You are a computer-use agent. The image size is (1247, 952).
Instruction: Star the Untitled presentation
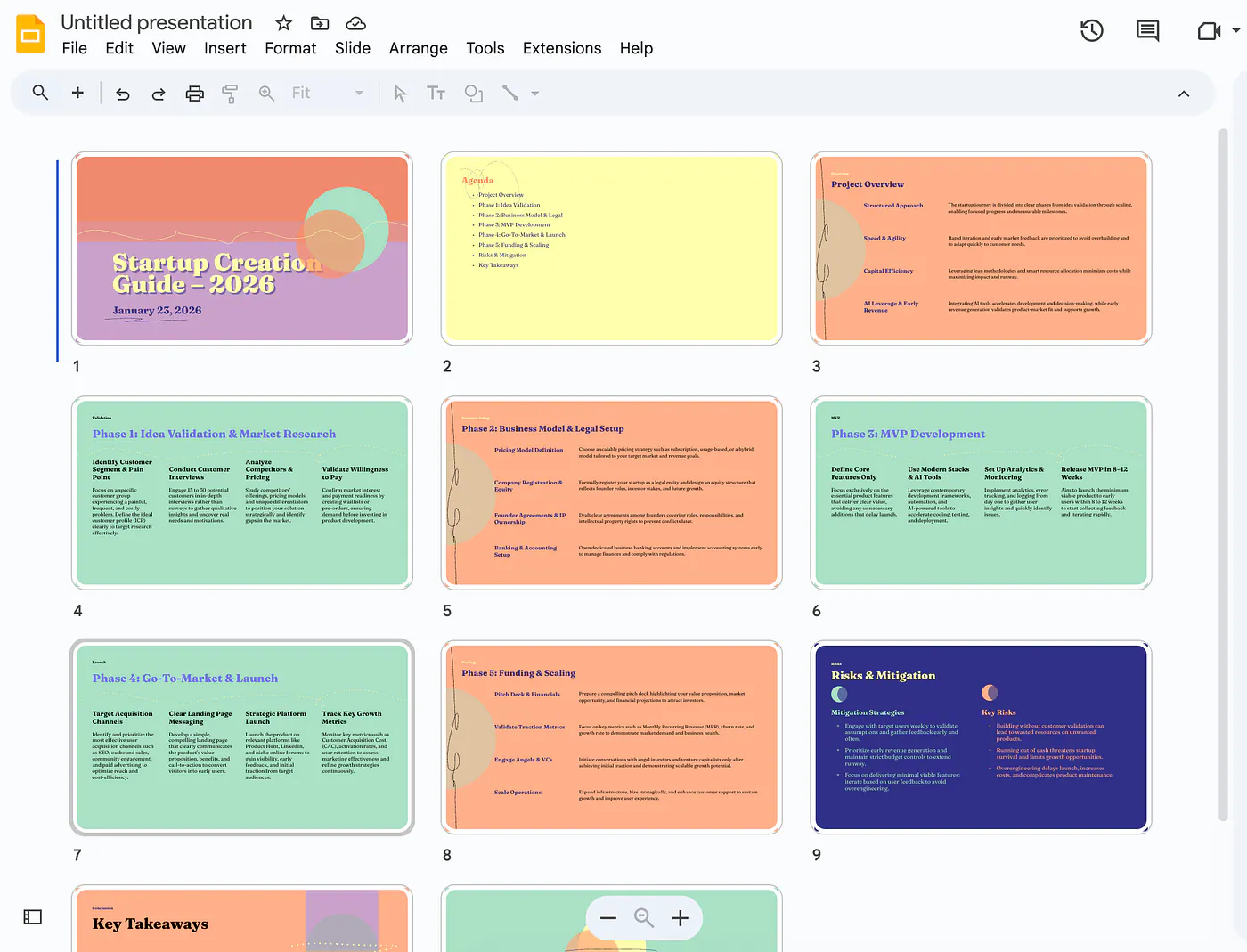point(283,23)
